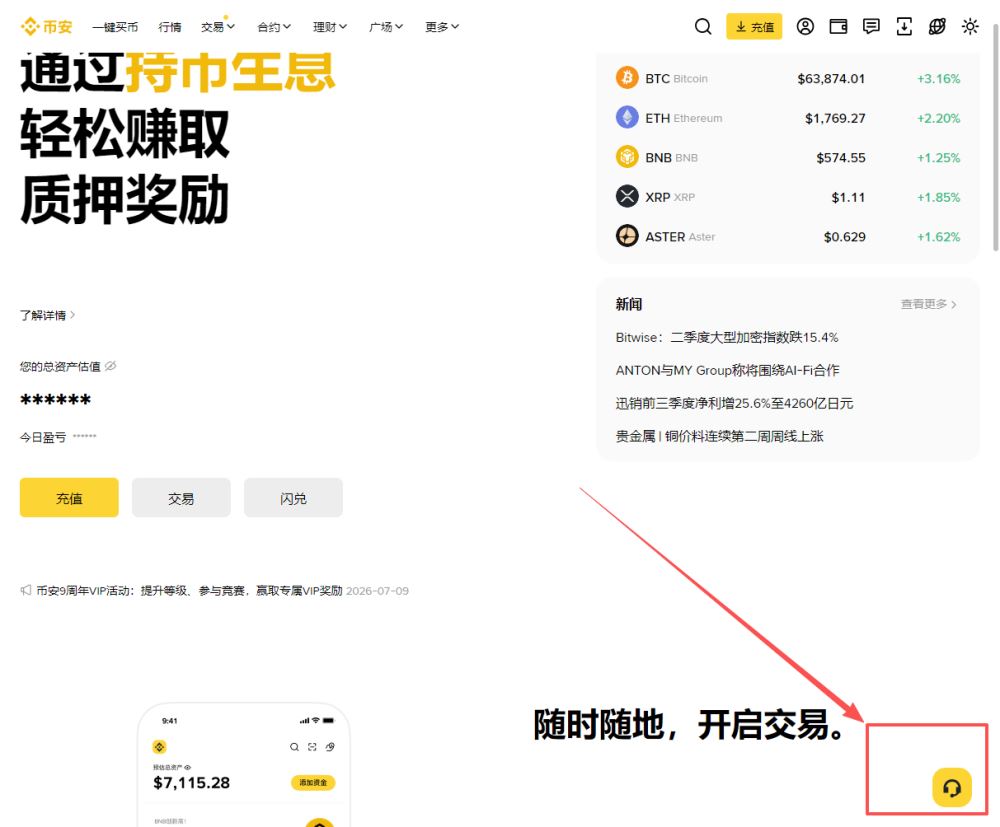
Task: Click BTC price $63,874.01
Action: click(x=831, y=78)
